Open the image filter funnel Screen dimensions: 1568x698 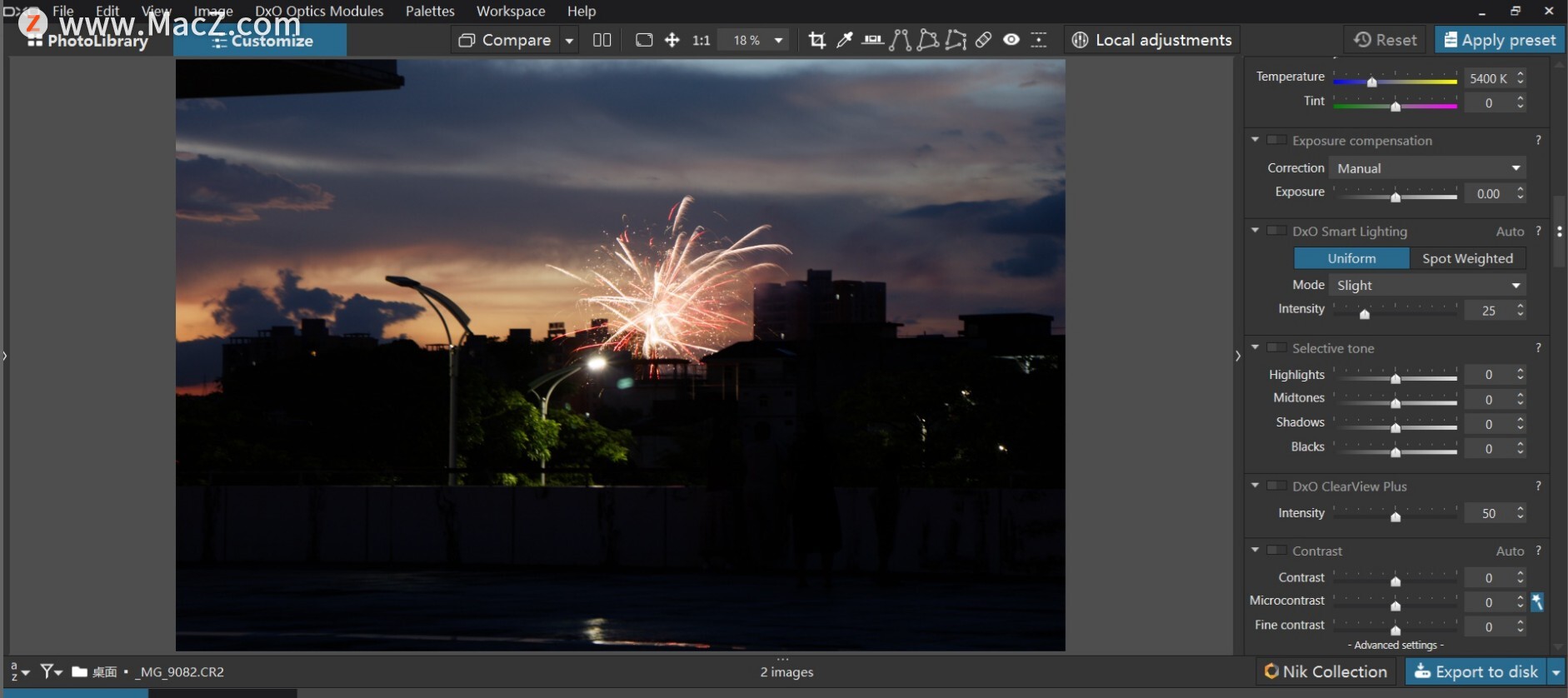coord(51,671)
